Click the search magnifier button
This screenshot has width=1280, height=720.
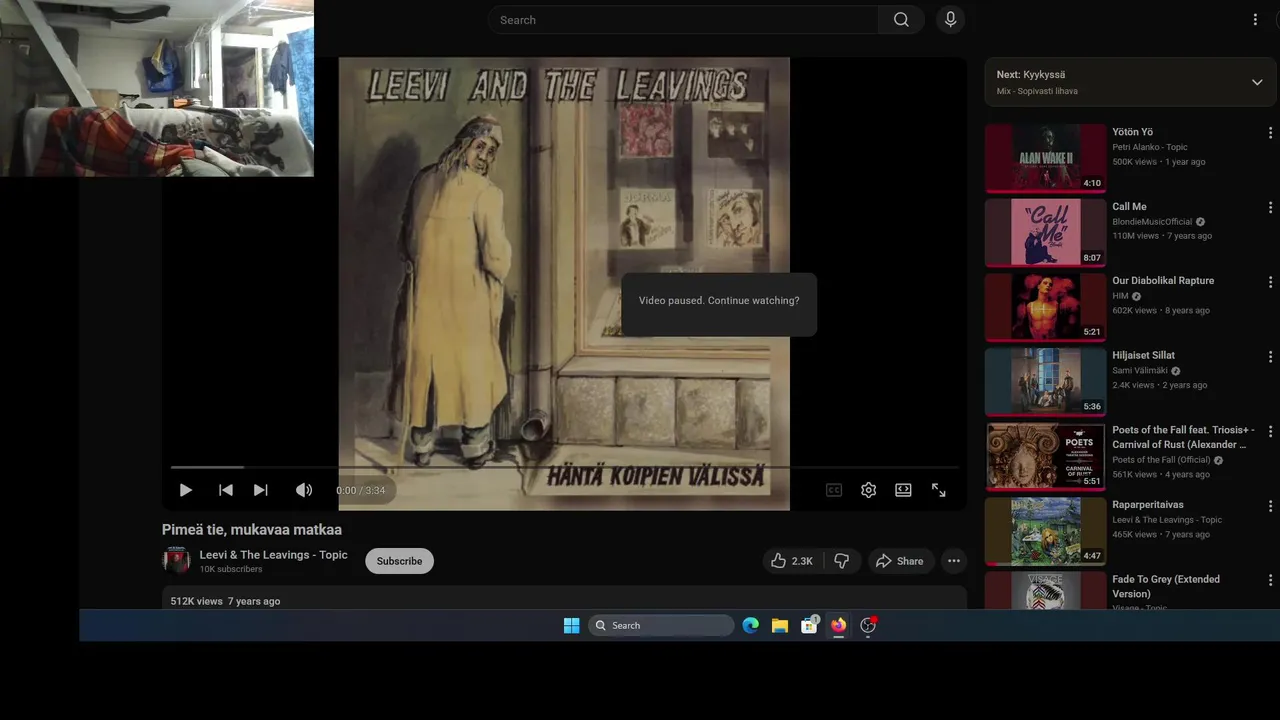901,20
